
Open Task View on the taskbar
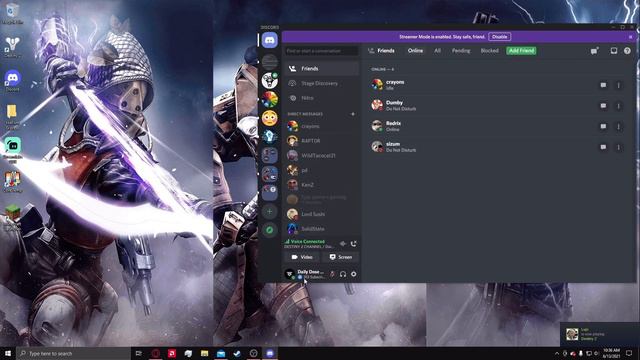click(139, 353)
